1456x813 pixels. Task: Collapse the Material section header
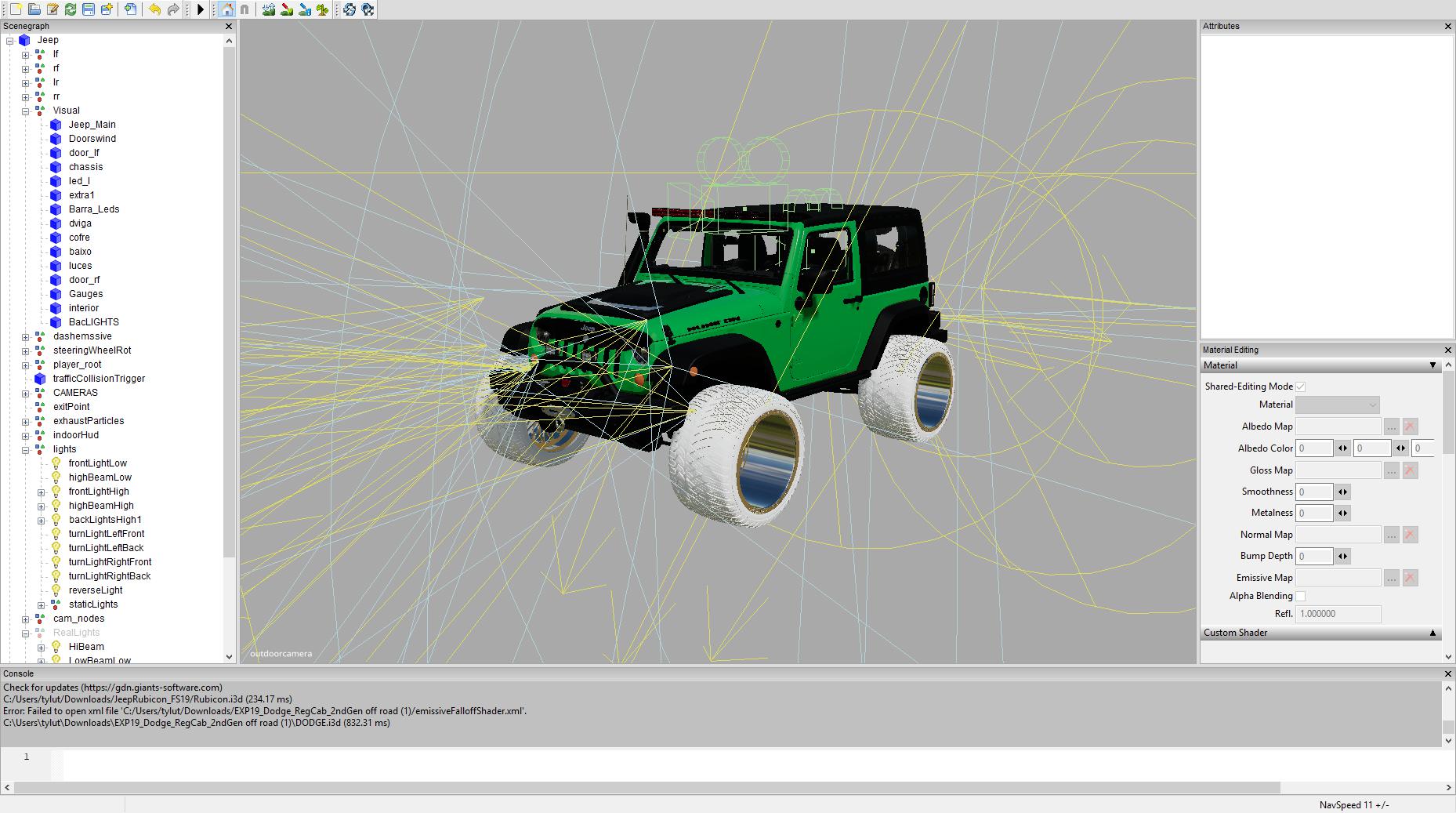(1432, 365)
